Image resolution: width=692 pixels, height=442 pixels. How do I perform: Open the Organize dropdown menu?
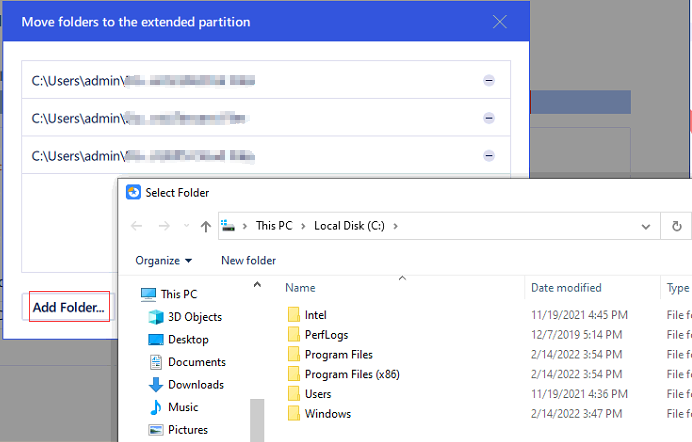pos(164,261)
